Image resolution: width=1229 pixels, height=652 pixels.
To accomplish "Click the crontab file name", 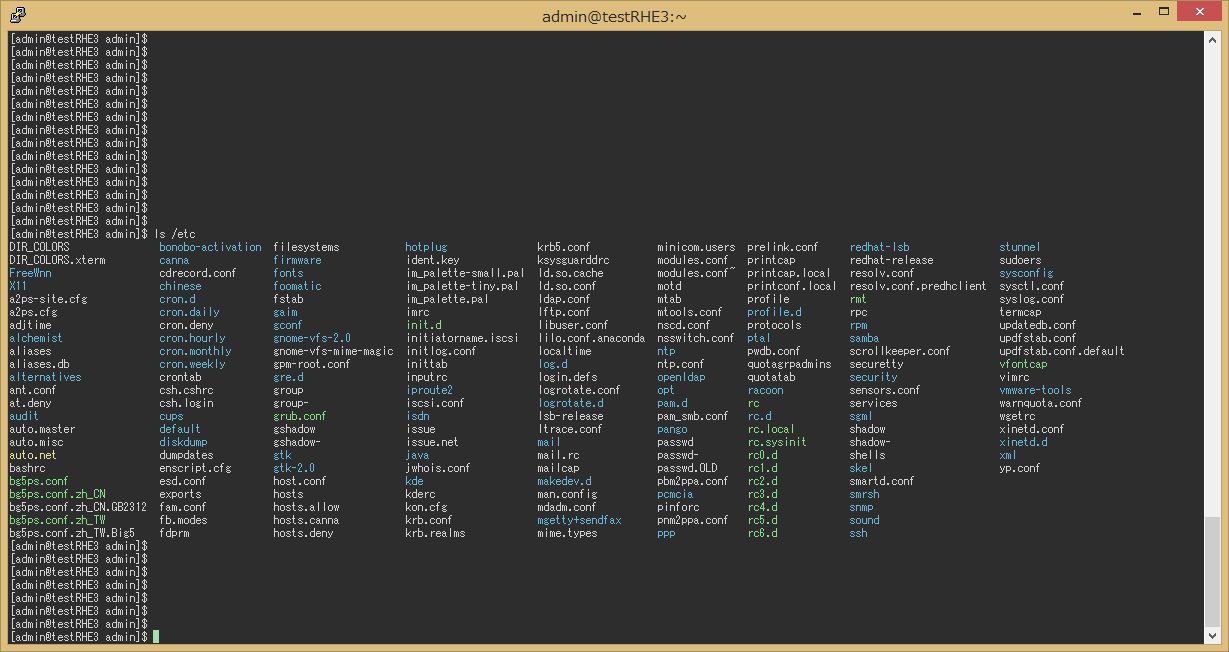I will [180, 377].
